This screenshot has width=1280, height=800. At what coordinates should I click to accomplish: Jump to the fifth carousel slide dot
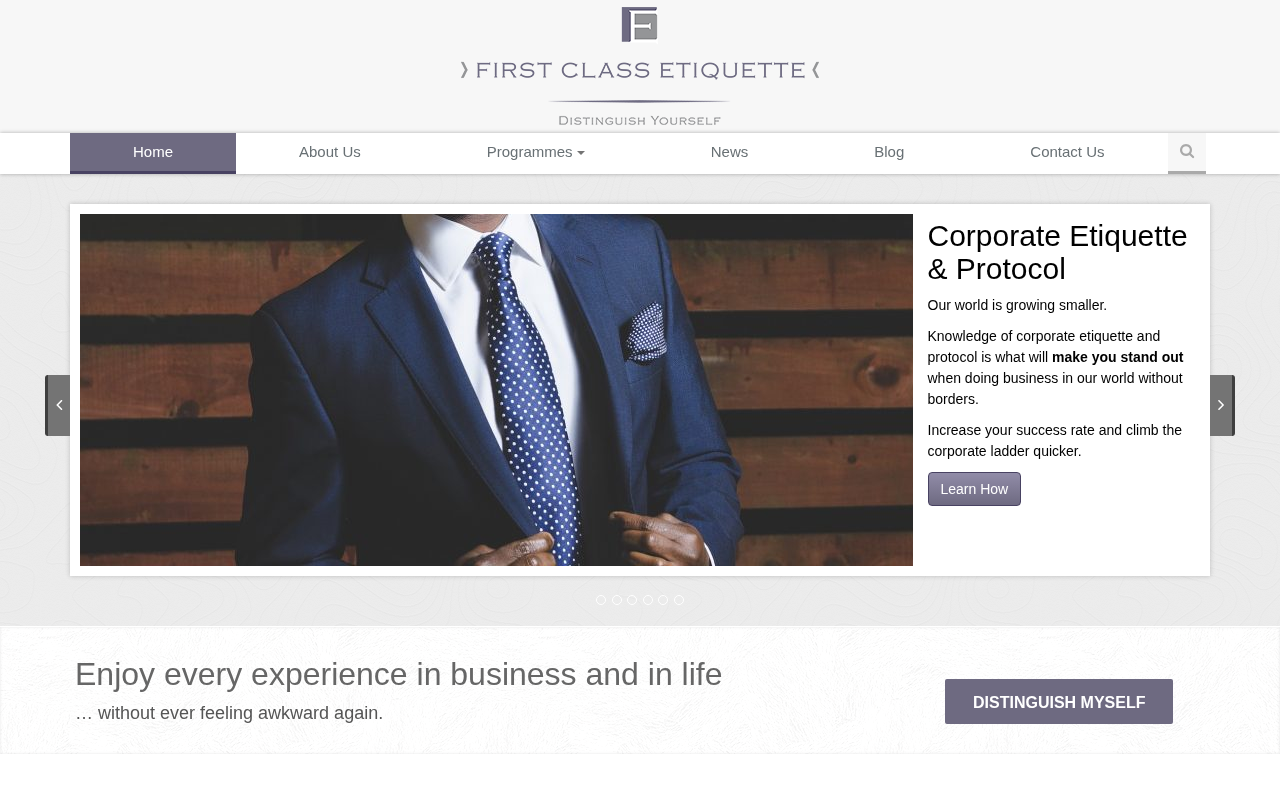click(663, 600)
